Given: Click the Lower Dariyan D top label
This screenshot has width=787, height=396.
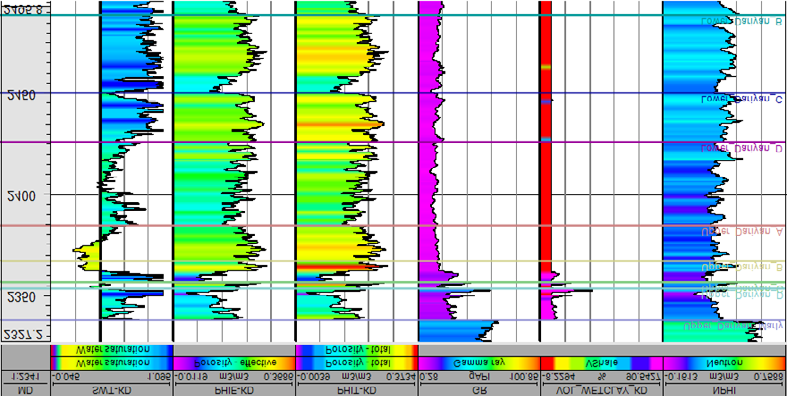Looking at the screenshot, I should tap(741, 149).
